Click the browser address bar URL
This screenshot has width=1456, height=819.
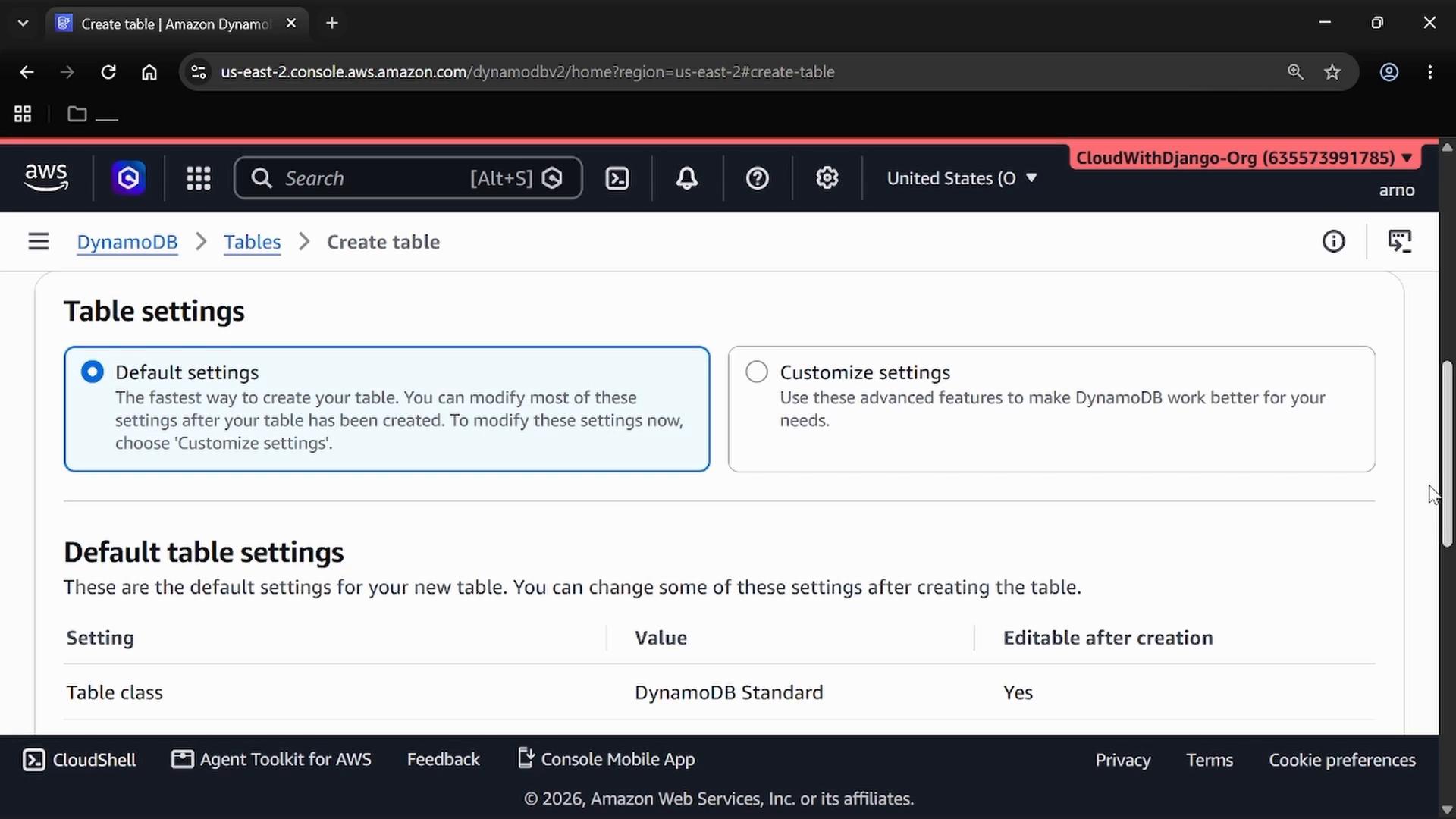point(528,72)
